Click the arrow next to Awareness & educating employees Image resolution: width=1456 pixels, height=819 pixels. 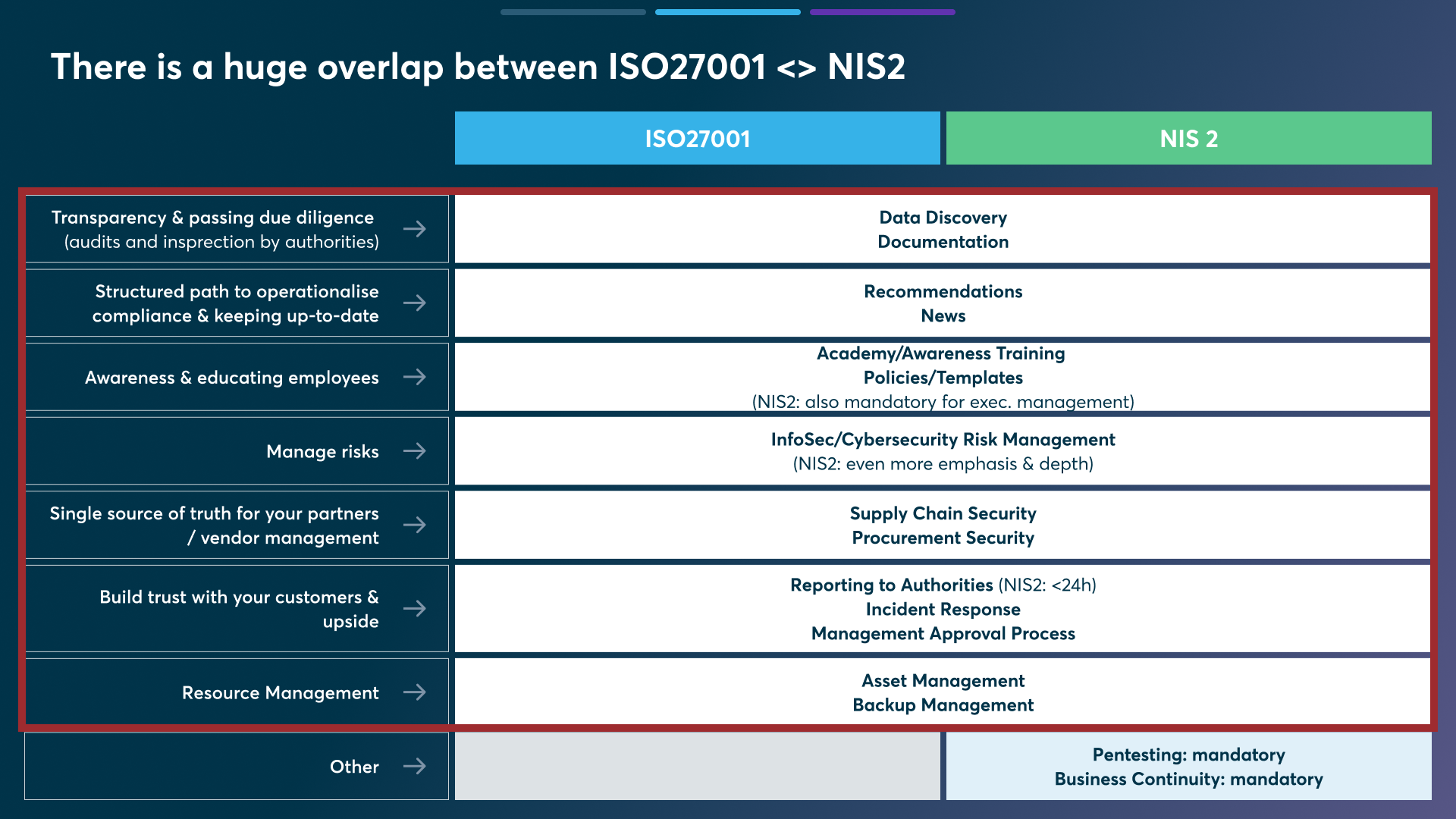415,377
